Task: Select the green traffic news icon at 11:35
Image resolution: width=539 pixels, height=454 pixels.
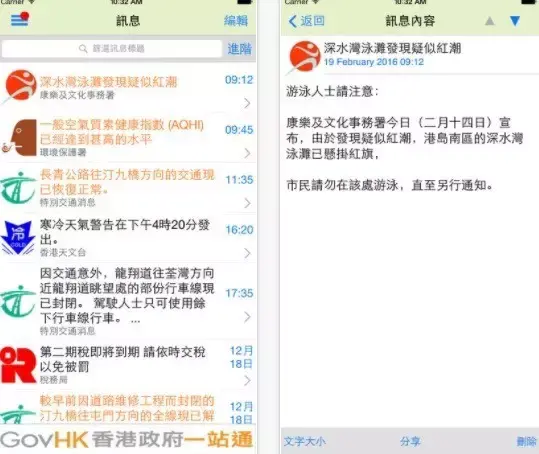Action: [18, 187]
